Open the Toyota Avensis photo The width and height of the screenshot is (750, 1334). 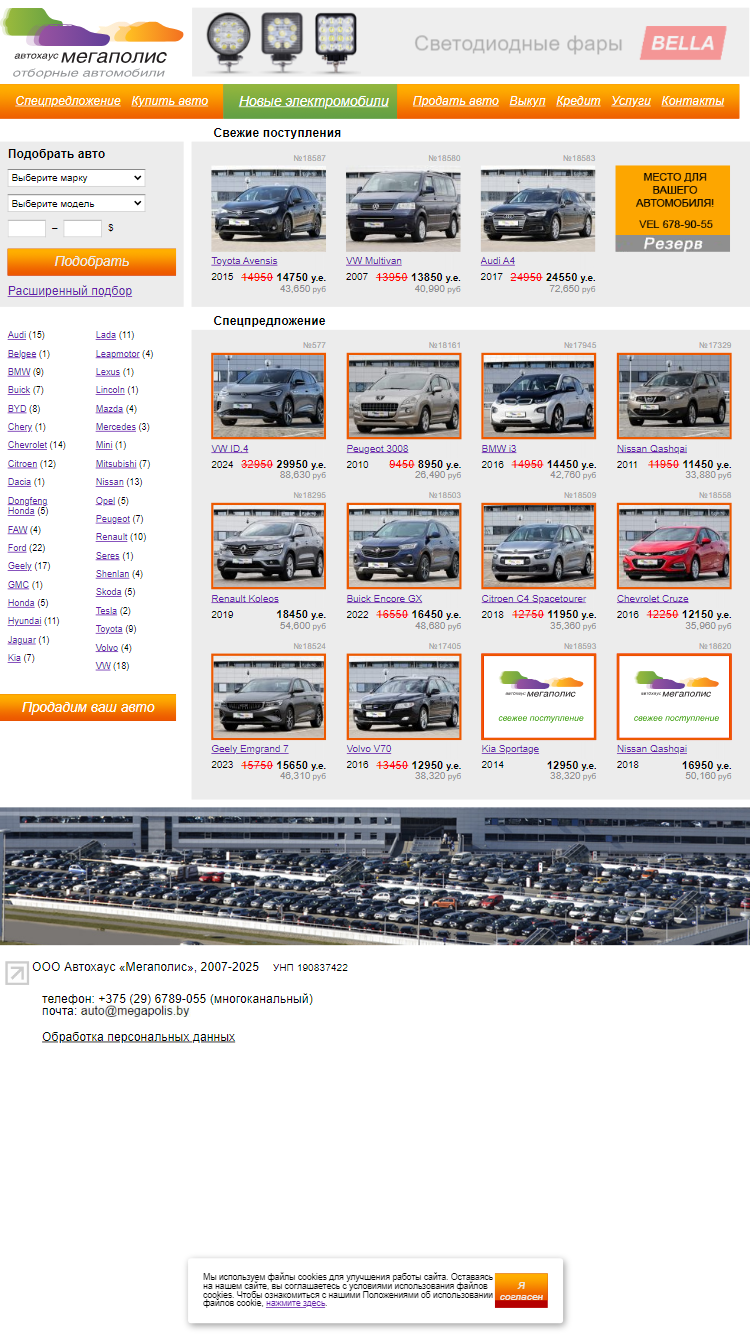point(268,209)
